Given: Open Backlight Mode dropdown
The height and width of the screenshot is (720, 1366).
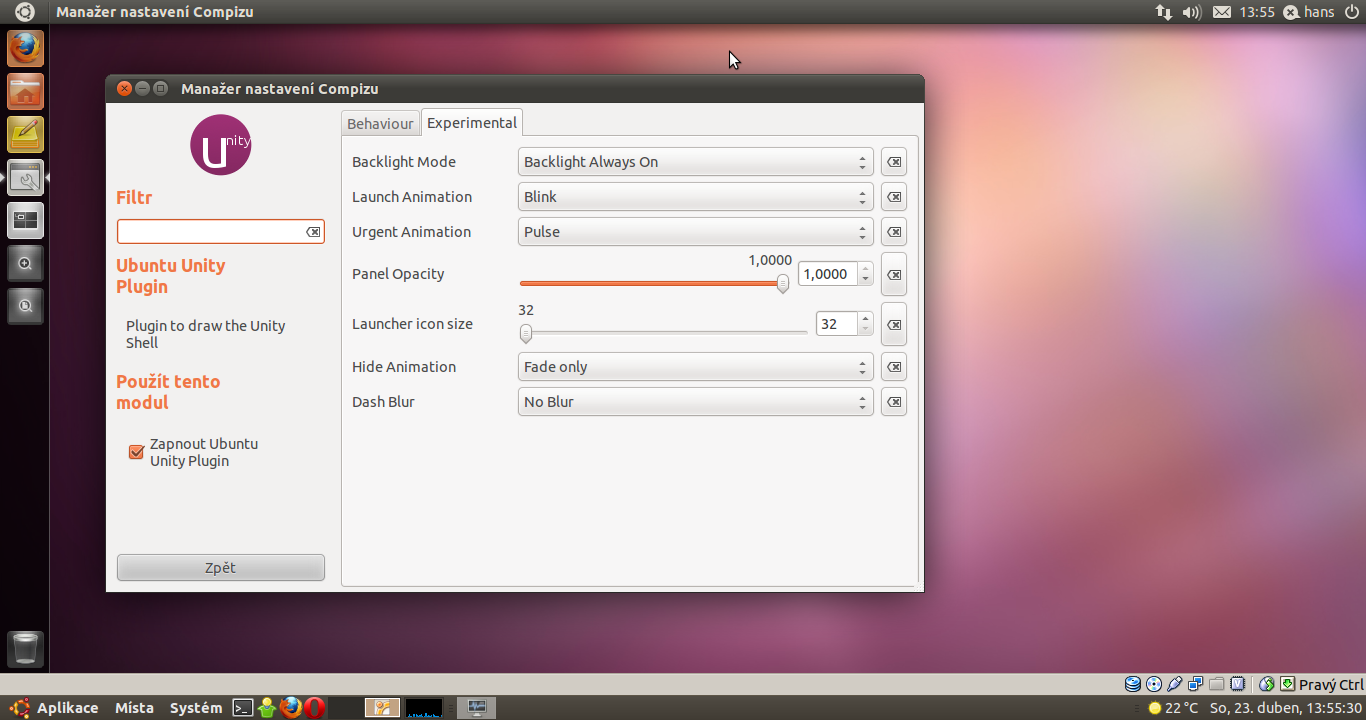Looking at the screenshot, I should click(x=696, y=162).
